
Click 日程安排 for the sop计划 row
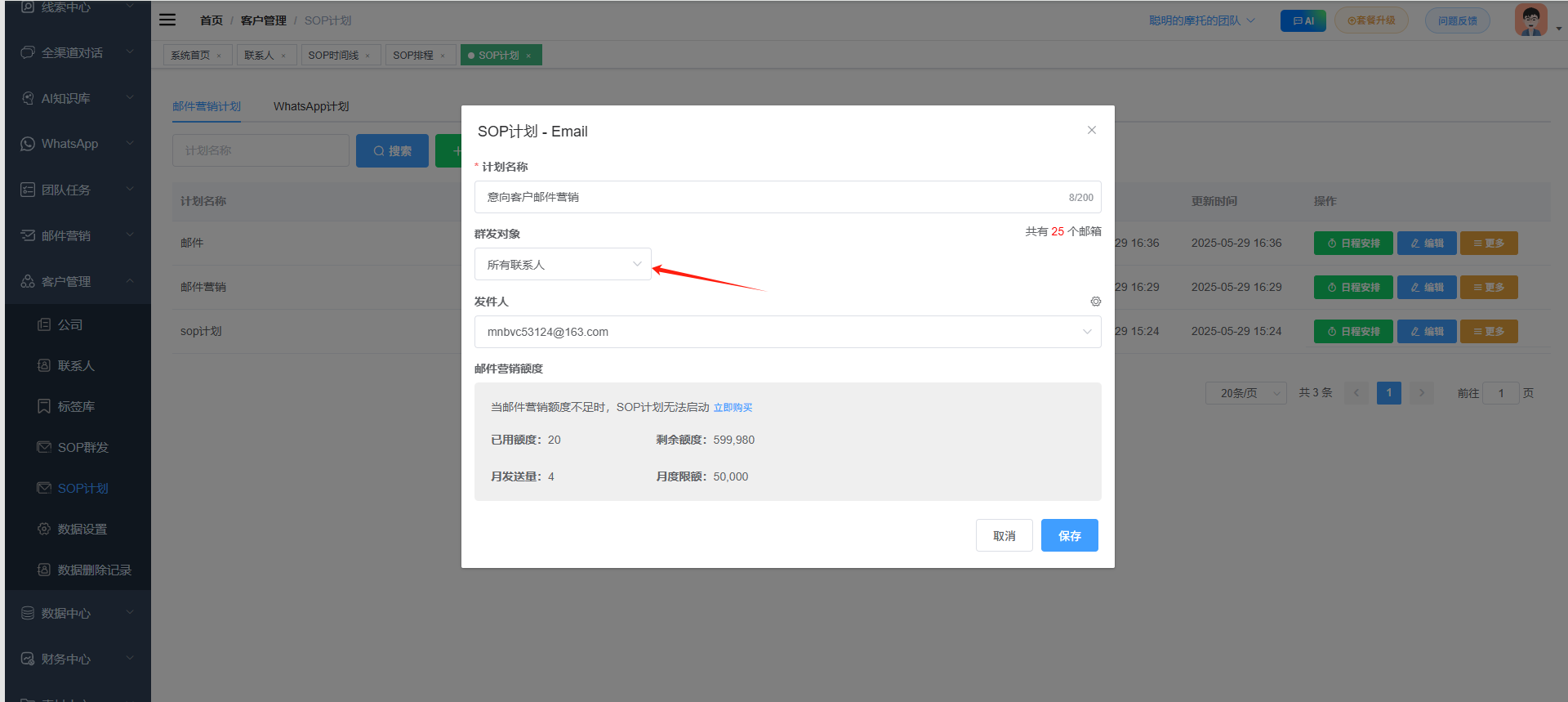(x=1353, y=332)
